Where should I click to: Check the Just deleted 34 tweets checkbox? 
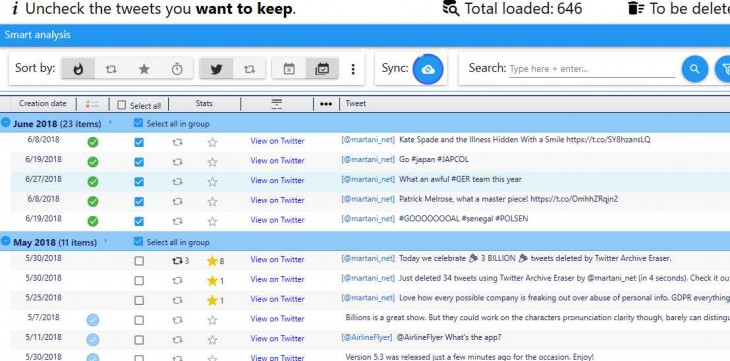click(x=139, y=281)
